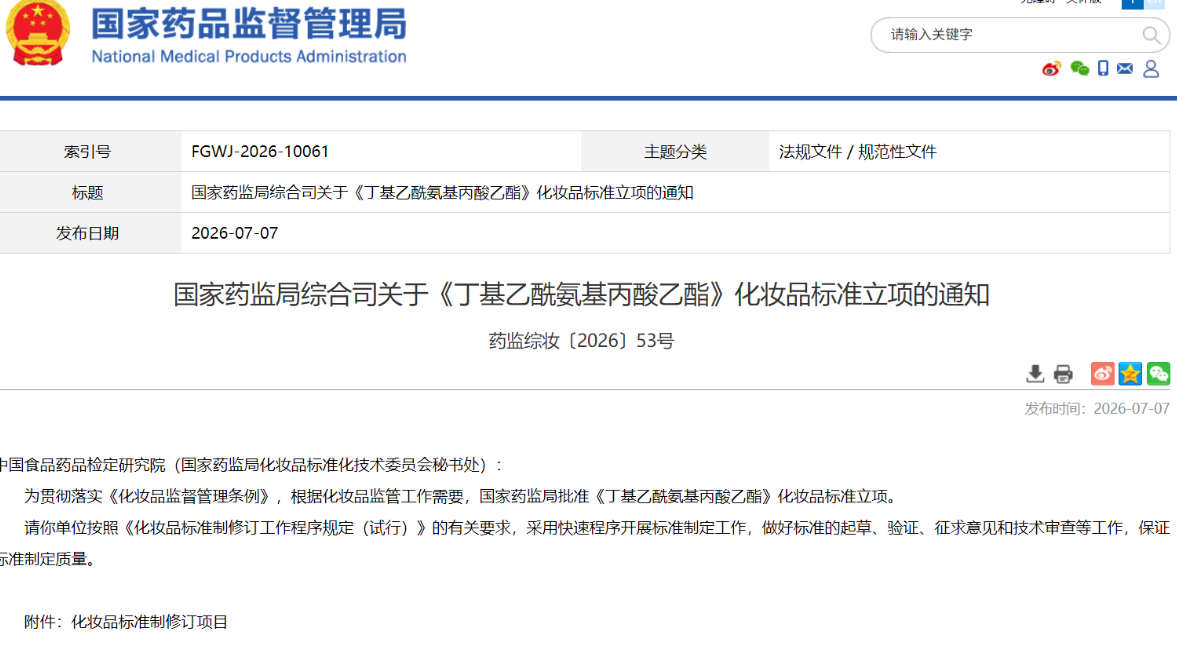Print the notice using the printer icon
1177x662 pixels.
coord(1063,374)
